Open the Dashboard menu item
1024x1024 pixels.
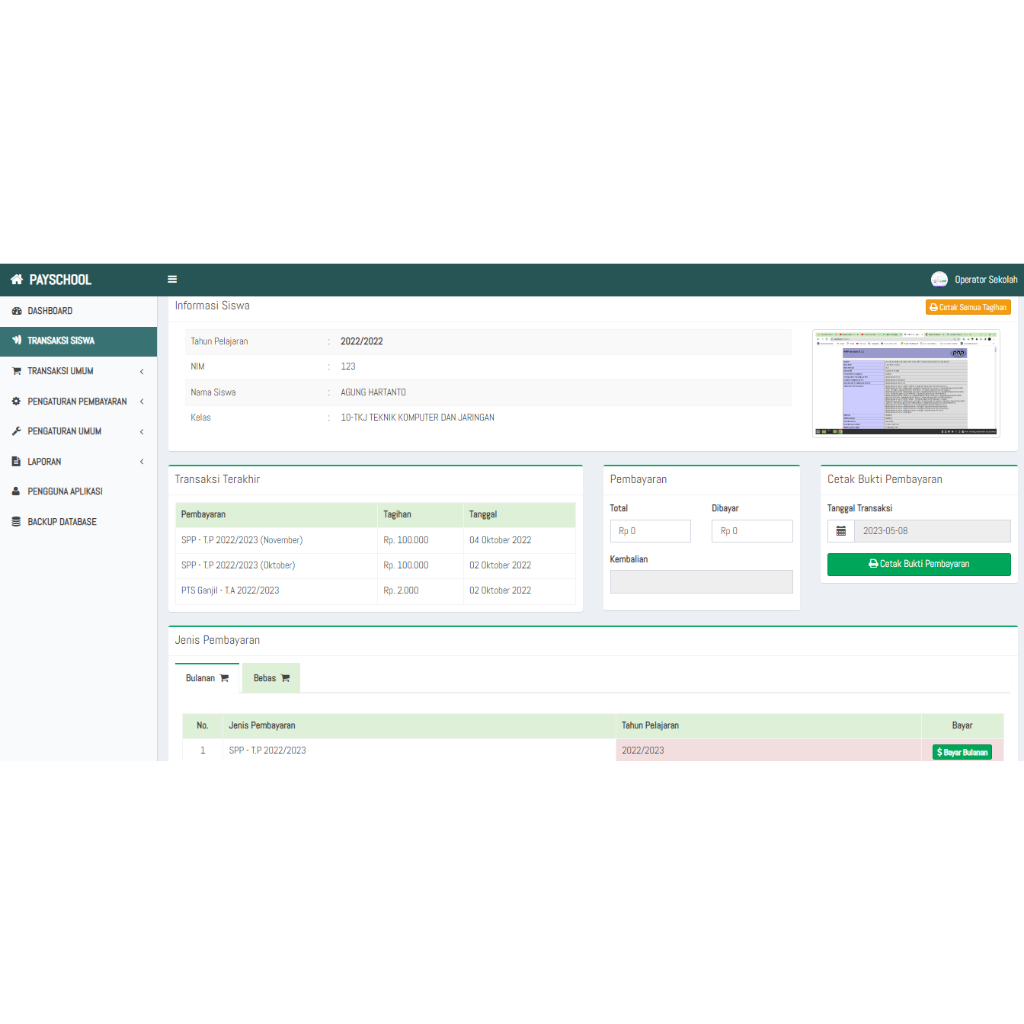(78, 311)
